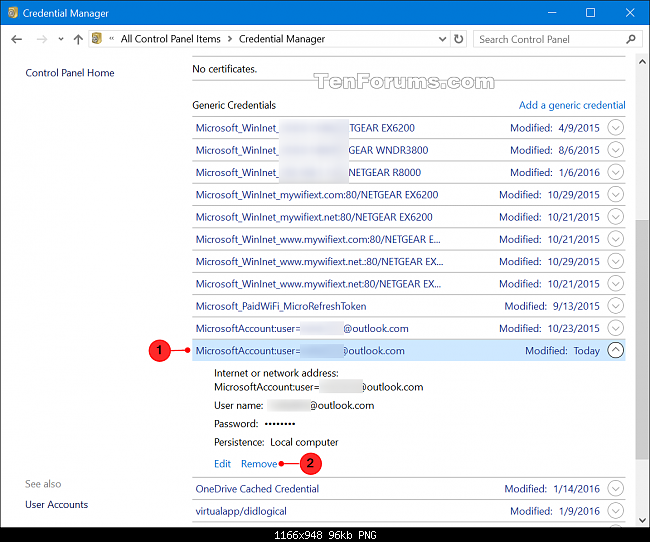Viewport: 650px width, 542px height.
Task: Click the Credential Manager title bar icon
Action: tap(13, 13)
